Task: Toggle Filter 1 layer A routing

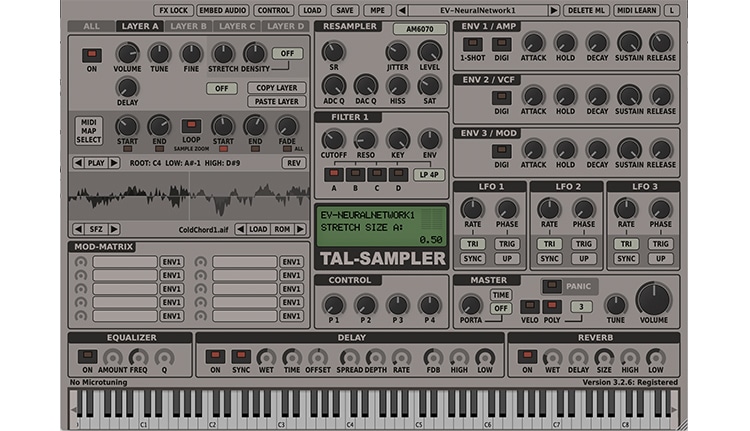Action: coord(334,174)
